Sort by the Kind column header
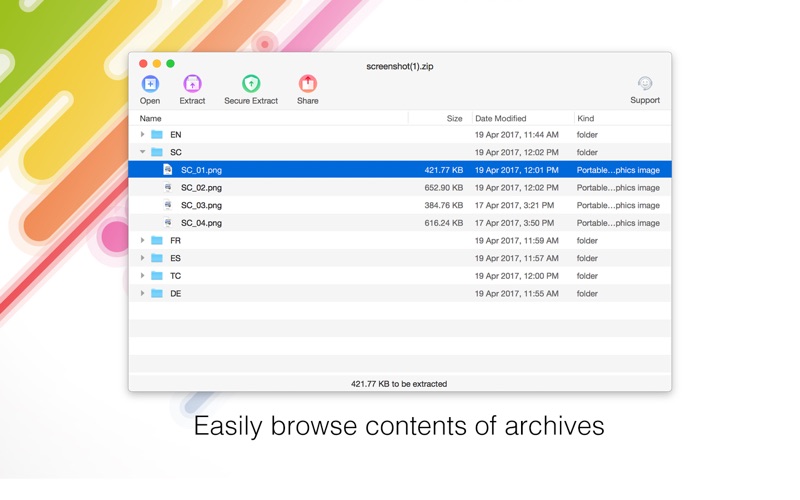Viewport: 800px width, 500px height. 620,119
